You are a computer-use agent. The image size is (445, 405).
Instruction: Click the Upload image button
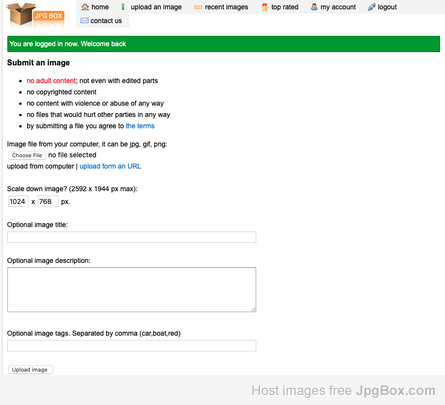[x=30, y=370]
